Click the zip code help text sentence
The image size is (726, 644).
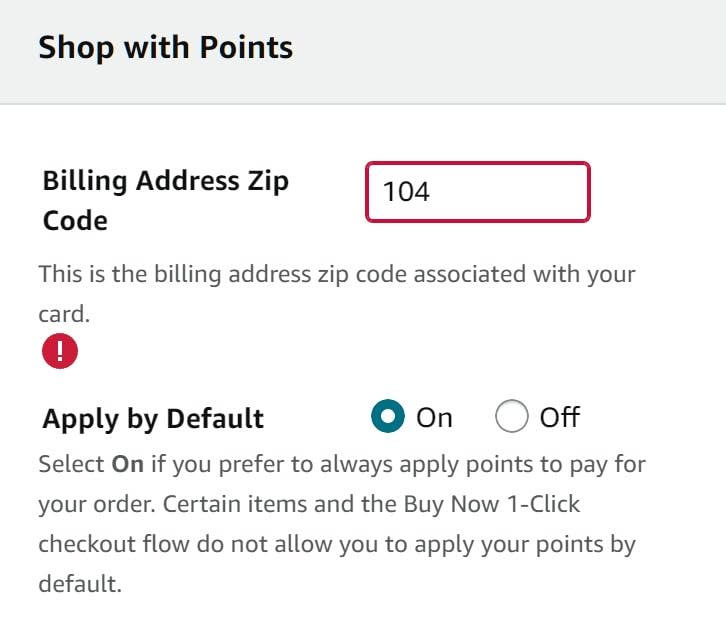336,273
